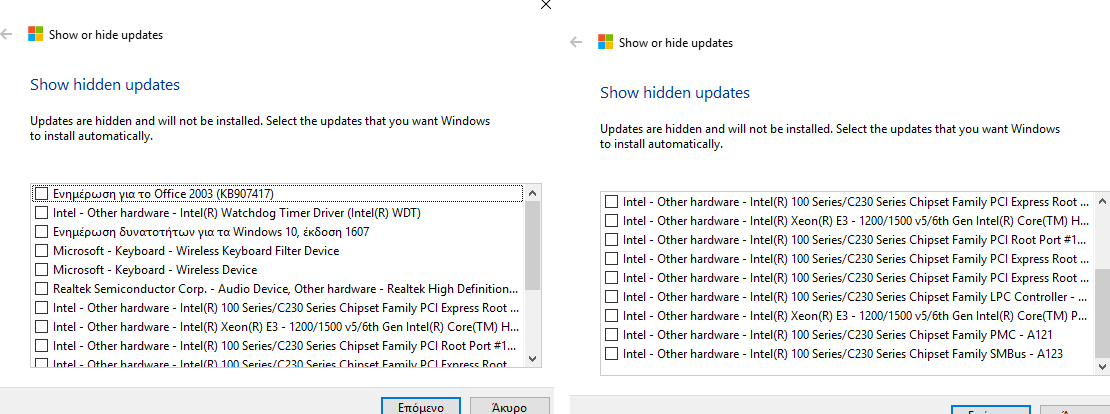Click the Επόμενο button

(x=420, y=406)
